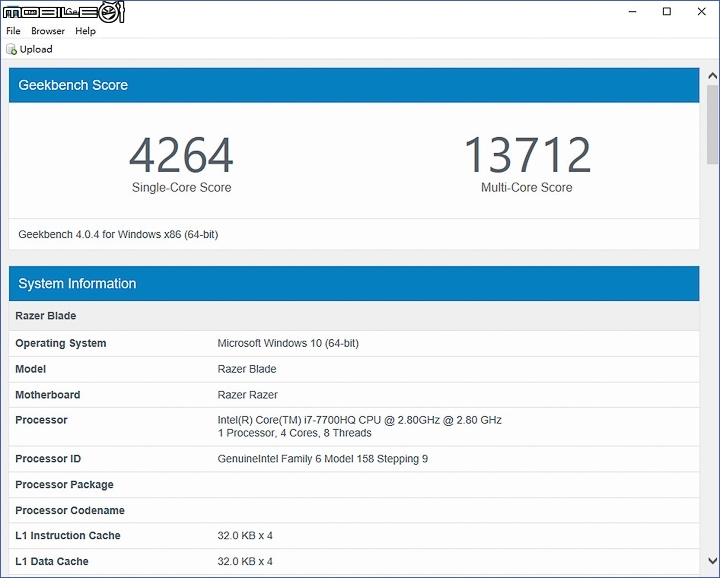Open the Browser menu
This screenshot has height=578, width=720.
click(x=48, y=31)
